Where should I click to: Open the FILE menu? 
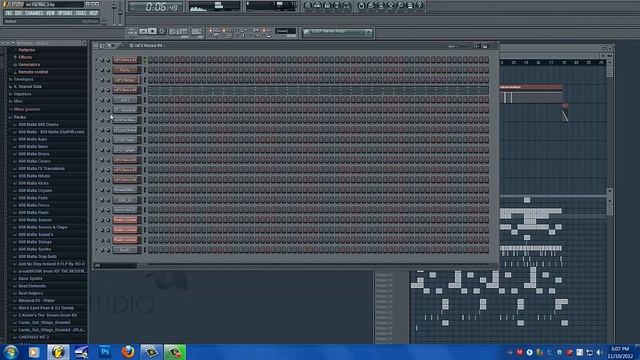[x=9, y=13]
